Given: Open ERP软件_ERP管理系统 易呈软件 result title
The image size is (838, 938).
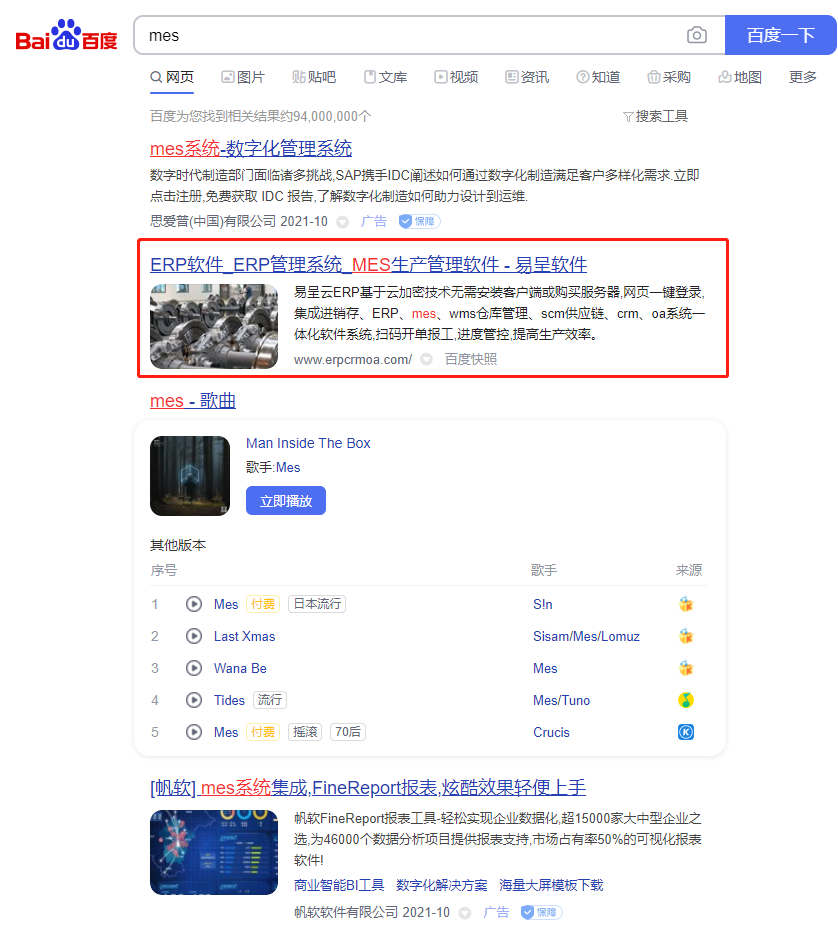Looking at the screenshot, I should point(368,264).
